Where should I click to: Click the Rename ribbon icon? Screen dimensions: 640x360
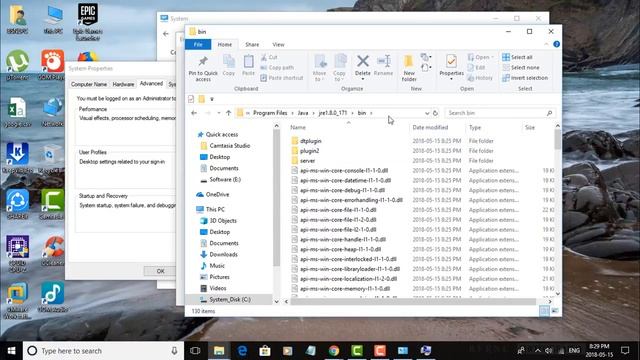tap(383, 61)
